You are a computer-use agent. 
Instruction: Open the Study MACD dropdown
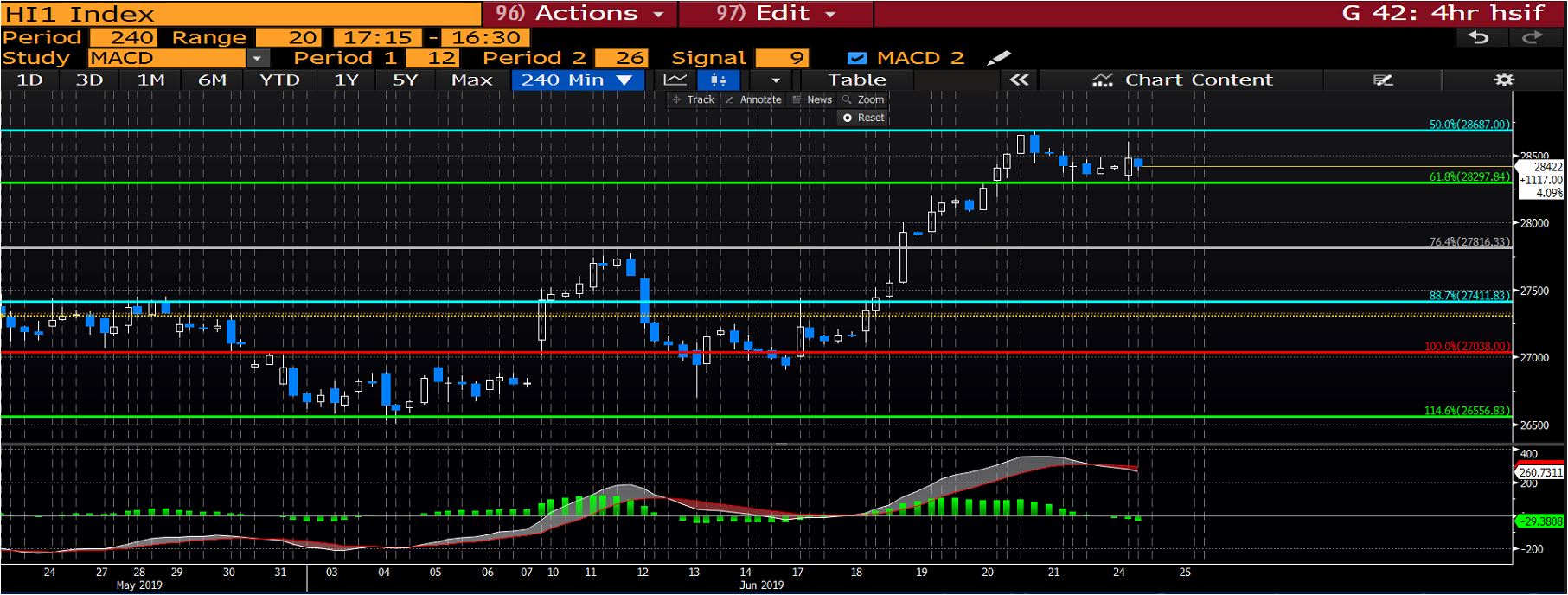pyautogui.click(x=257, y=58)
